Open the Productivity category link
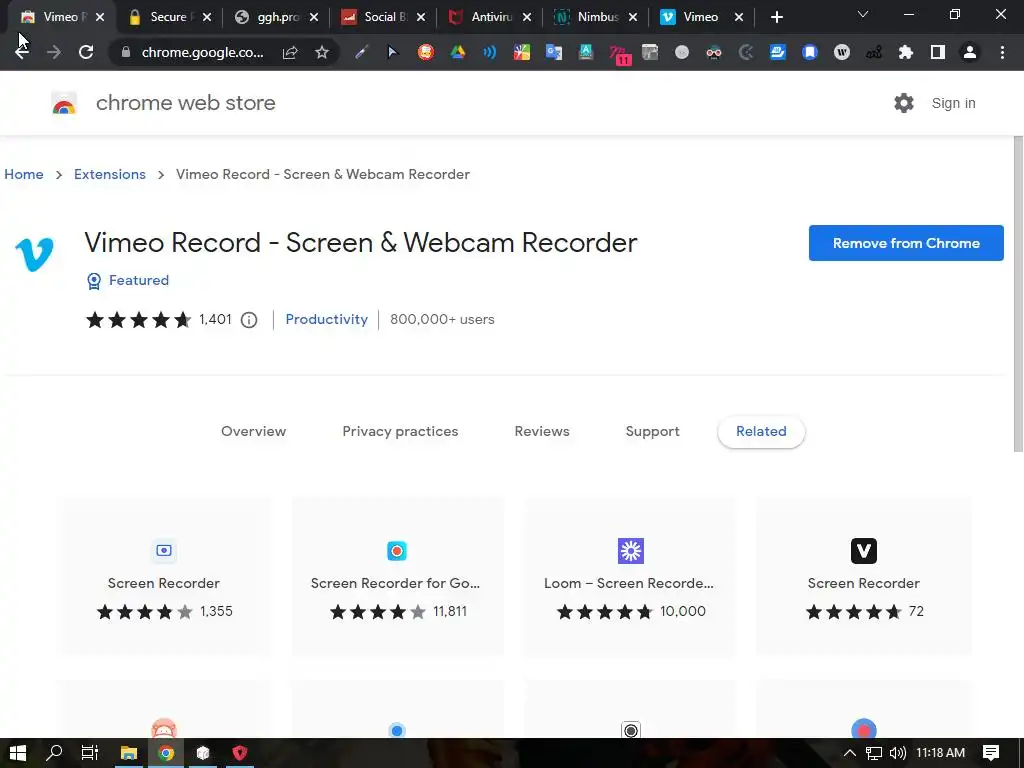Screen dimensions: 1024x768 point(327,319)
